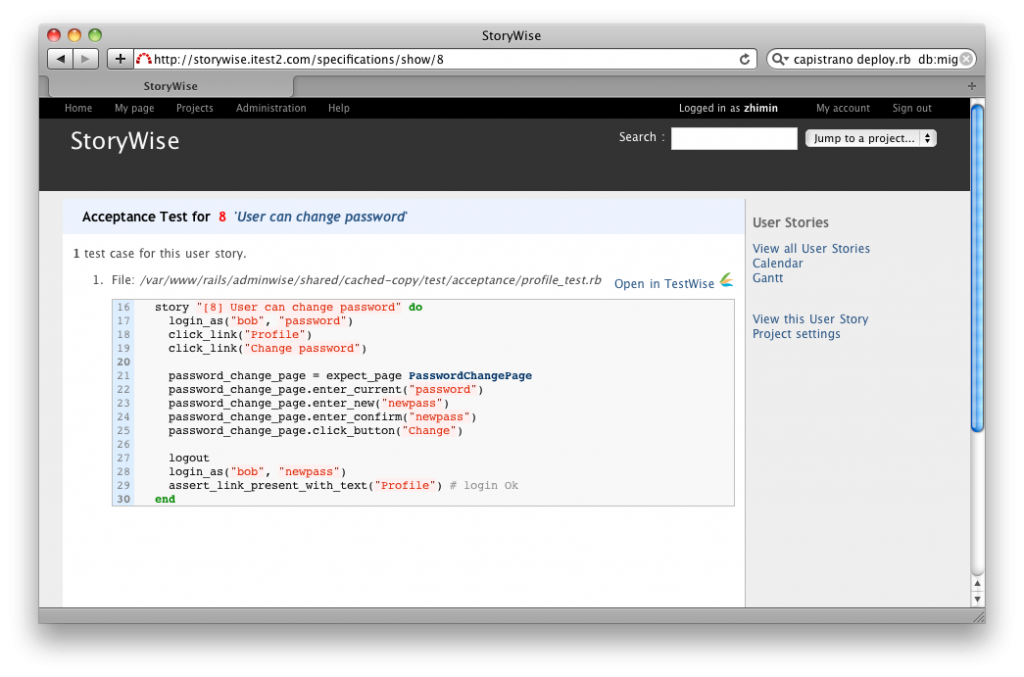Open the Administration menu

[271, 108]
